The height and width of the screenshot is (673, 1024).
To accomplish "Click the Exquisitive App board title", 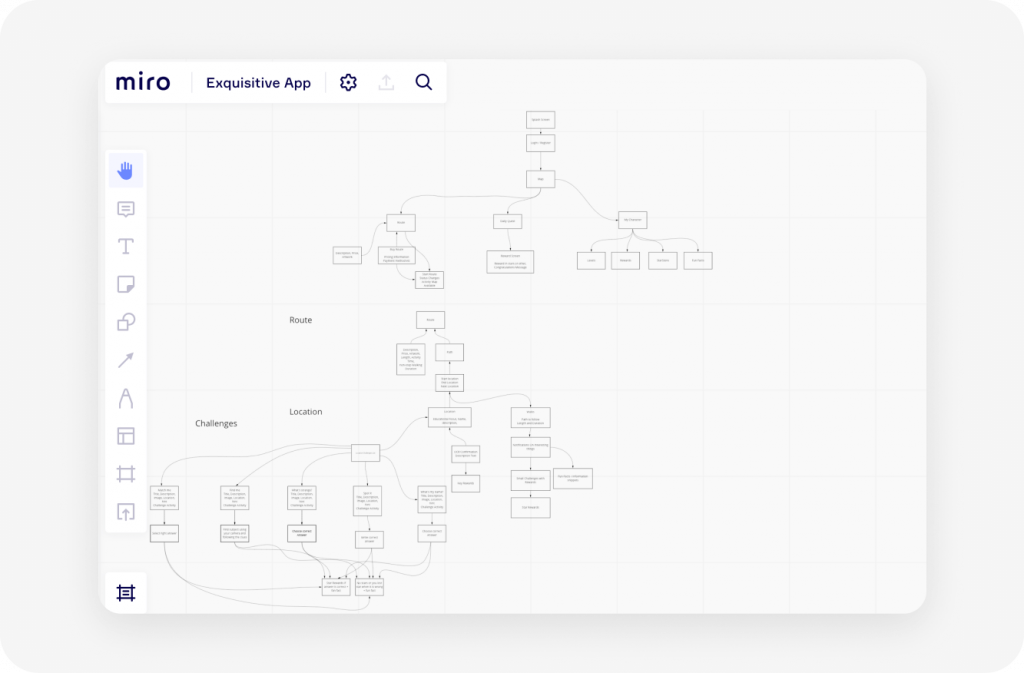I will click(x=258, y=82).
